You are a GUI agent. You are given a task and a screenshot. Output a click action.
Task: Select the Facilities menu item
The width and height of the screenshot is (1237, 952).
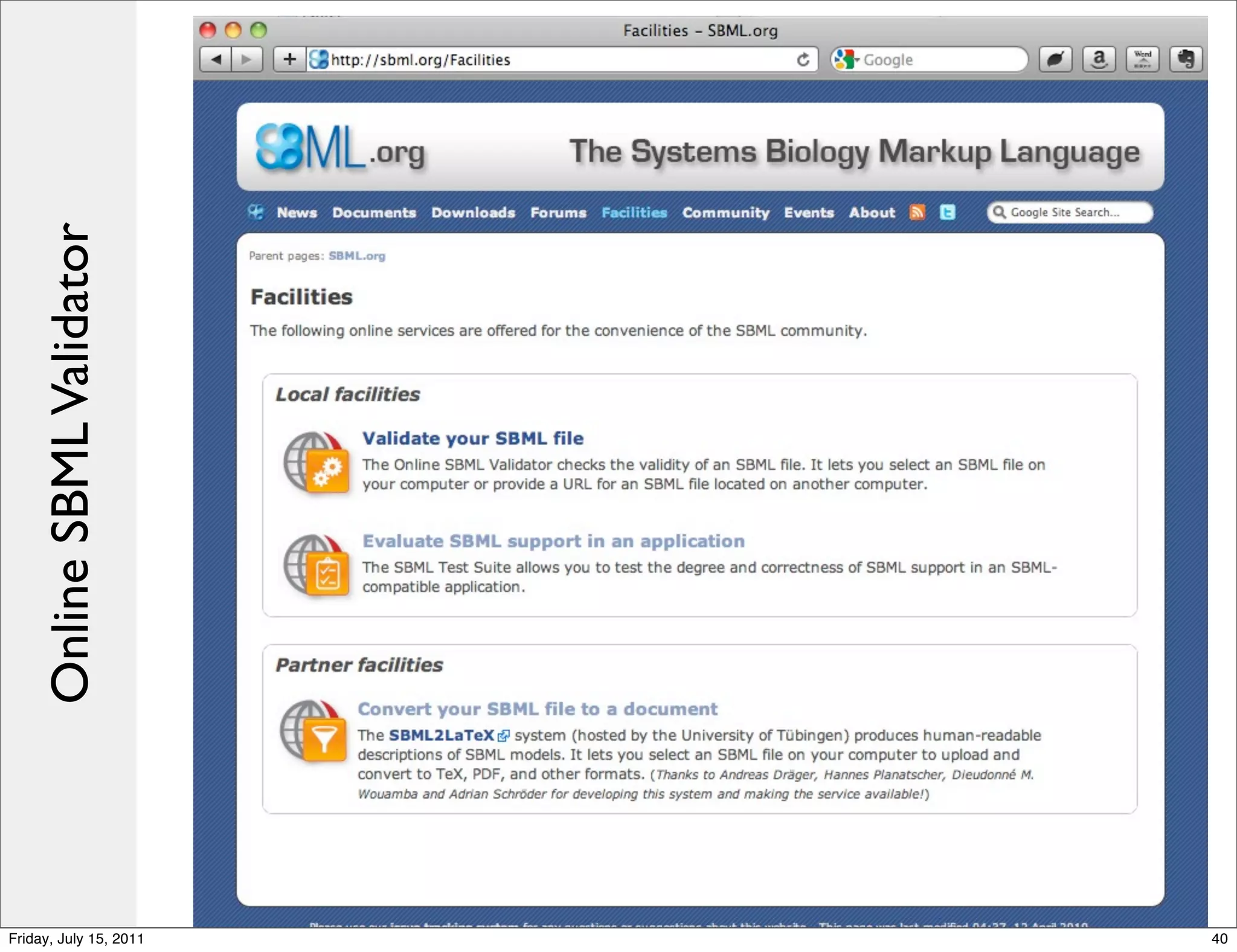pyautogui.click(x=634, y=213)
